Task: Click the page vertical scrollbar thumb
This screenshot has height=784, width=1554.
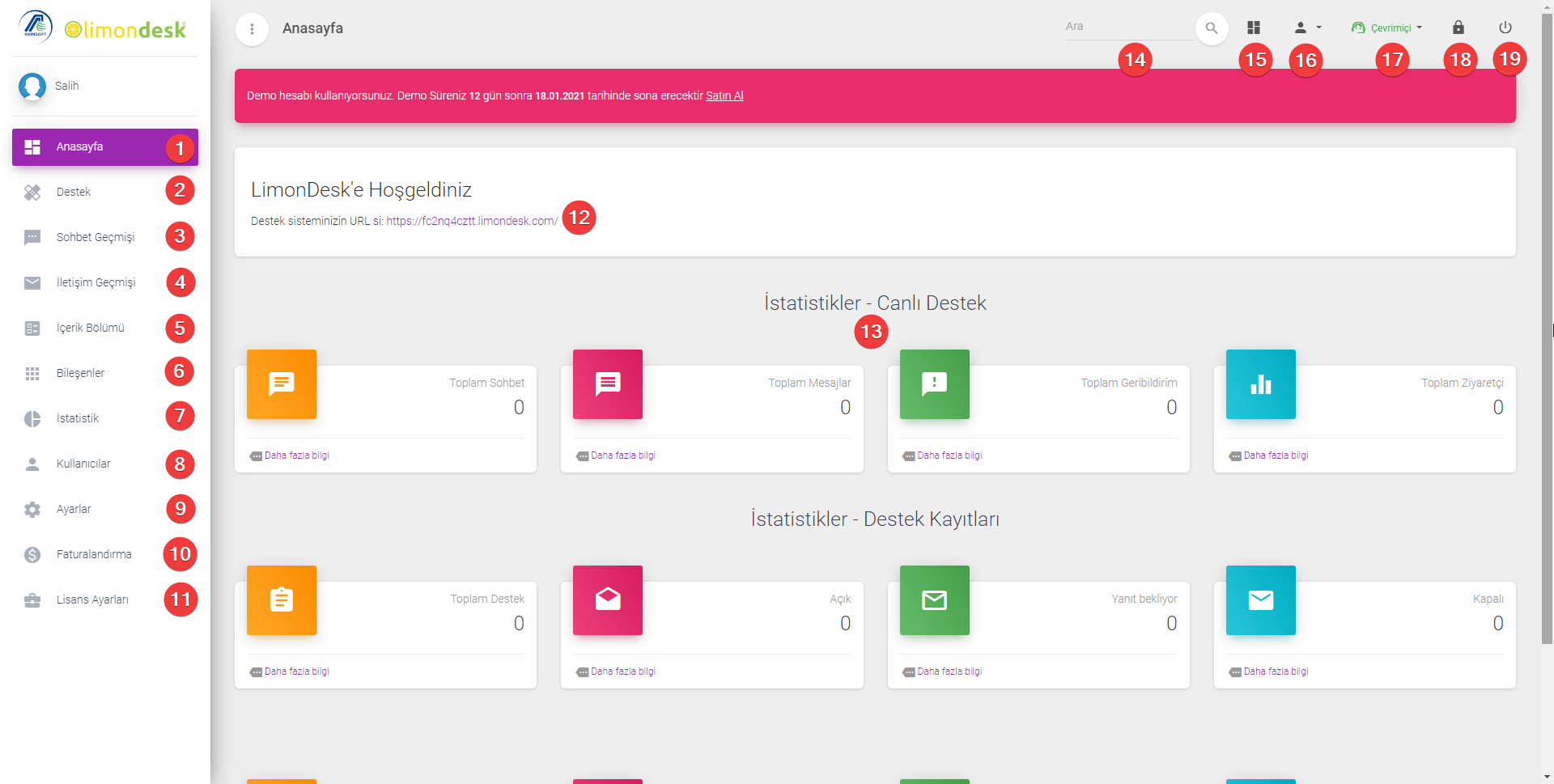Action: pos(1547,328)
